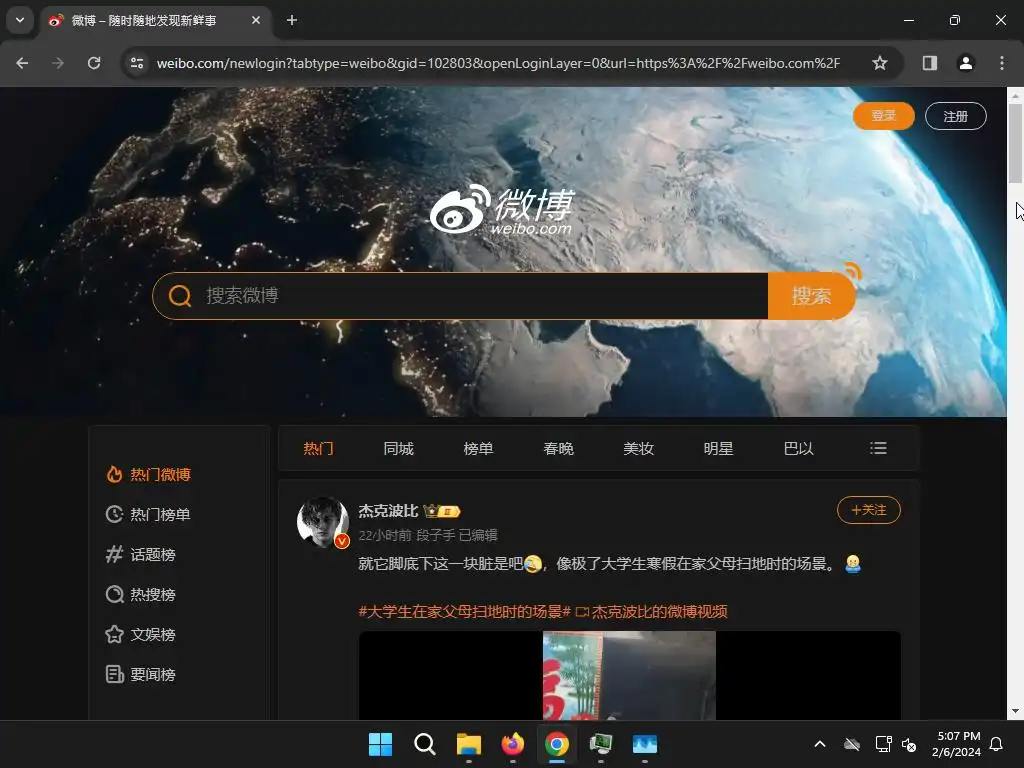Viewport: 1024px width, 768px height.
Task: Show hidden system tray icons
Action: [820, 744]
